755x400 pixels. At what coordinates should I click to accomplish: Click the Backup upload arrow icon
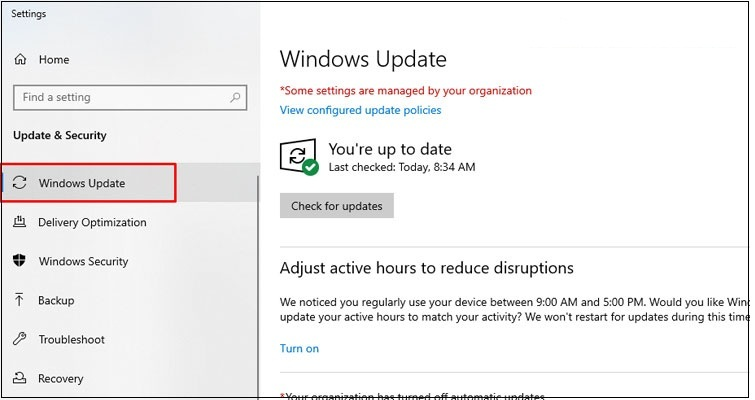point(20,300)
